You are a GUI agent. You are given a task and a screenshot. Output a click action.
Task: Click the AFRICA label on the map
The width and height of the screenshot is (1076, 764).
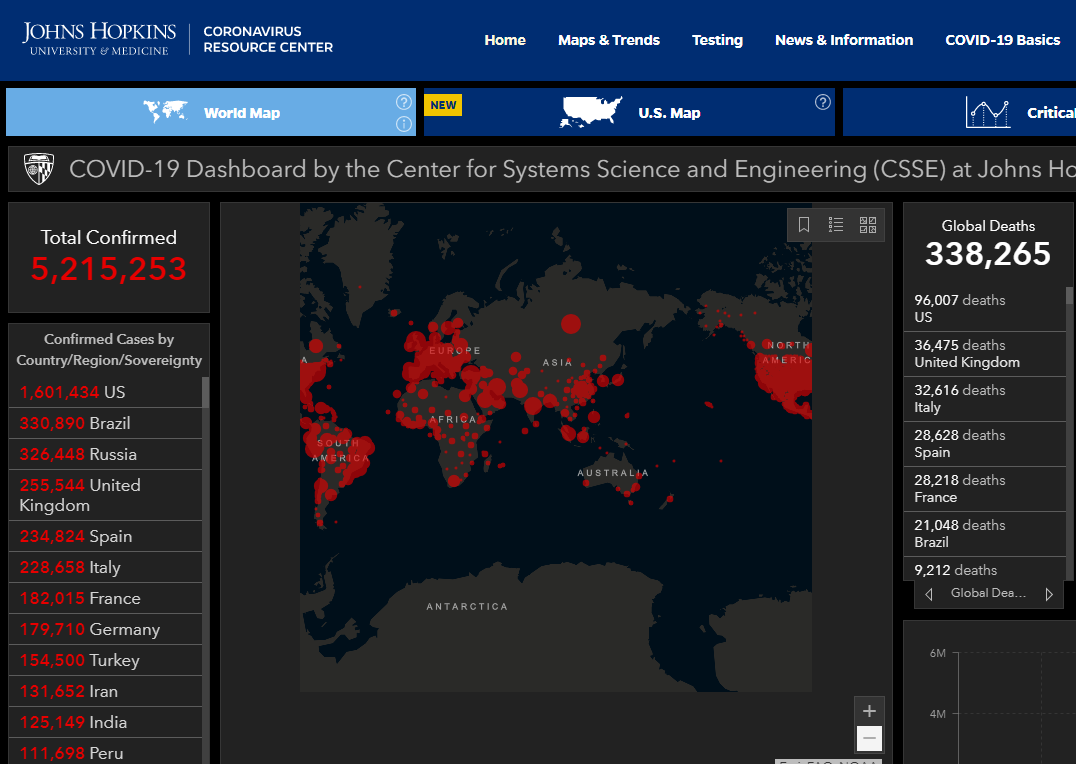[453, 419]
